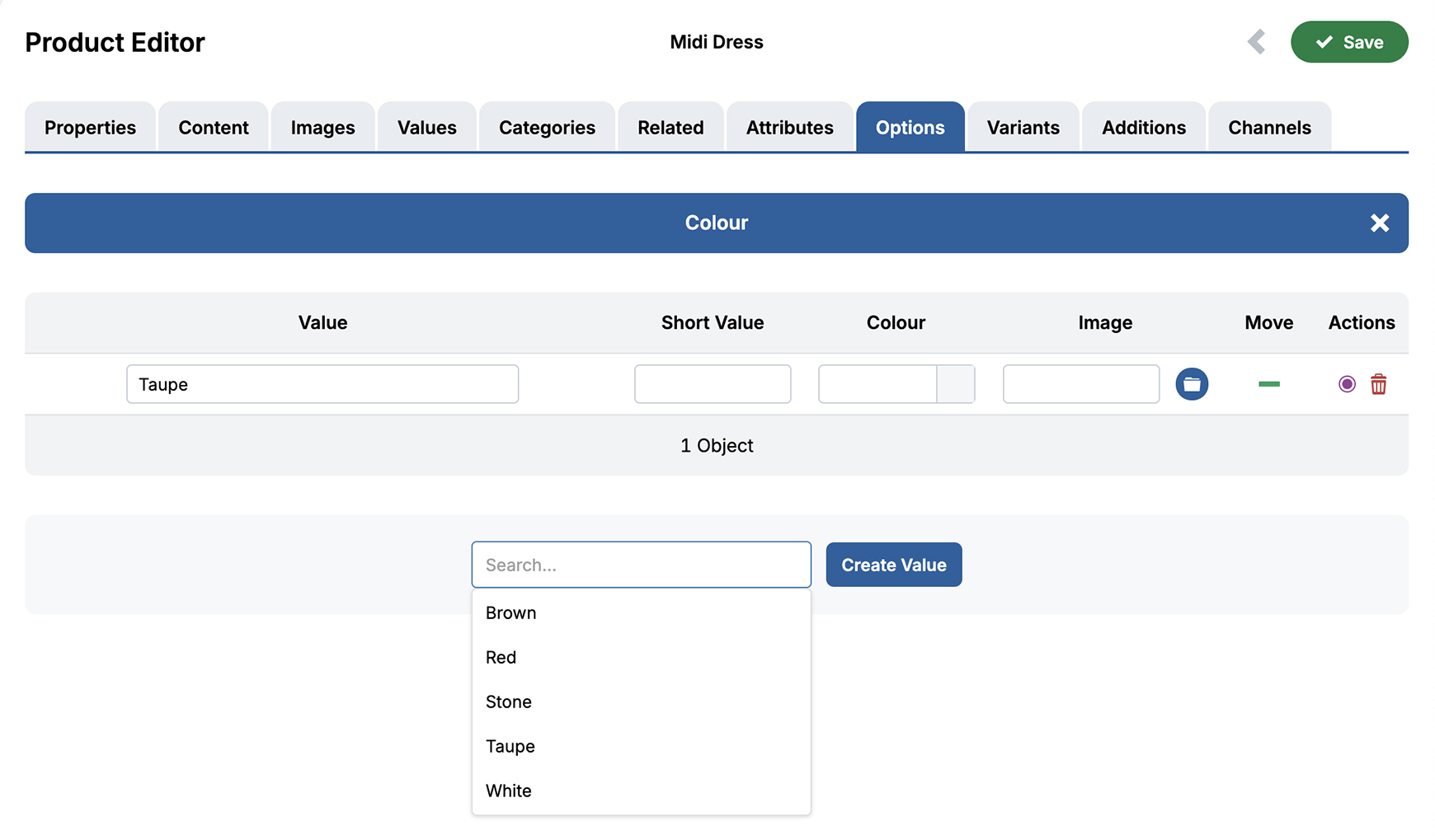Delete the Taupe value using the trash icon

coord(1378,384)
